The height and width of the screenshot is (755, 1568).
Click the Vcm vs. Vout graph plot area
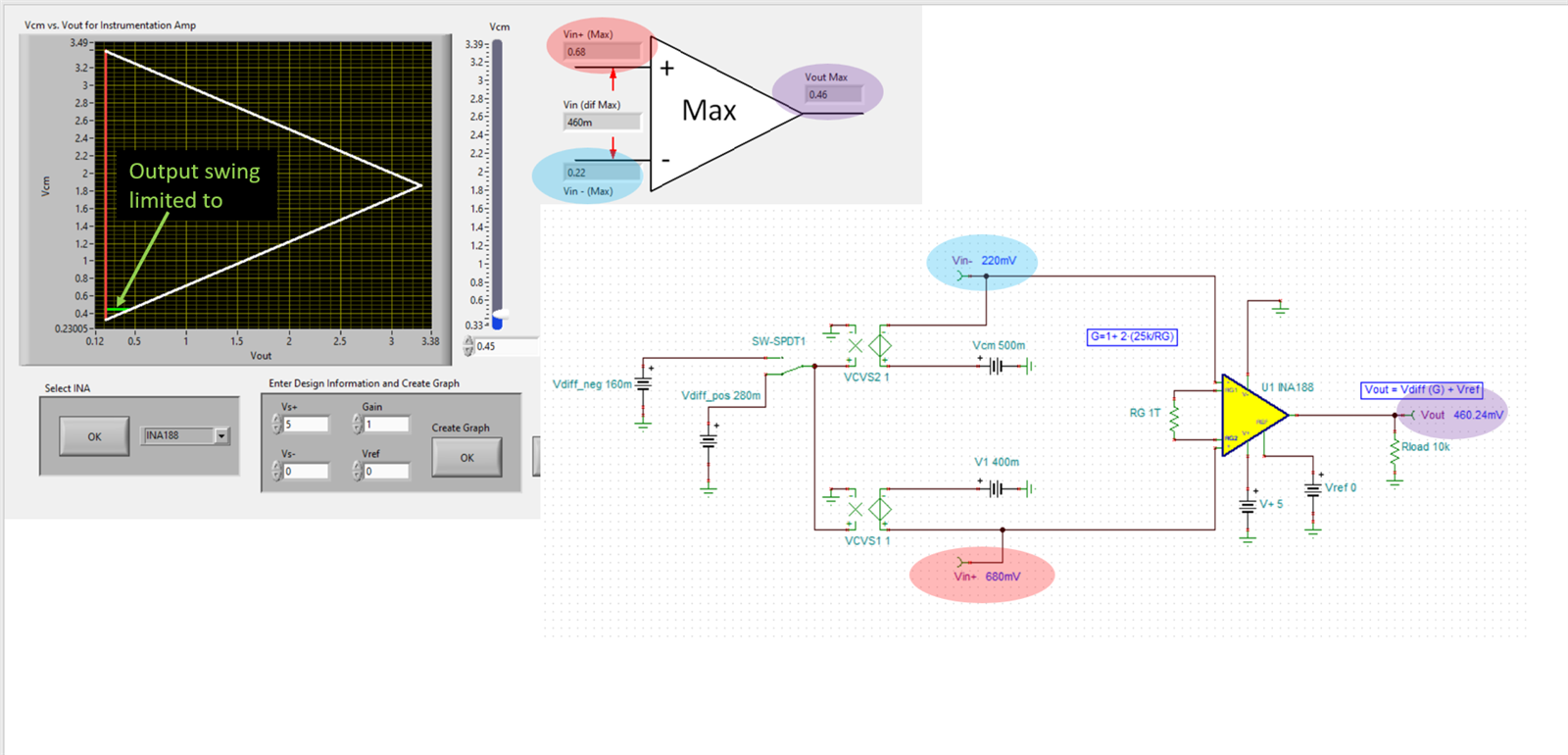263,185
